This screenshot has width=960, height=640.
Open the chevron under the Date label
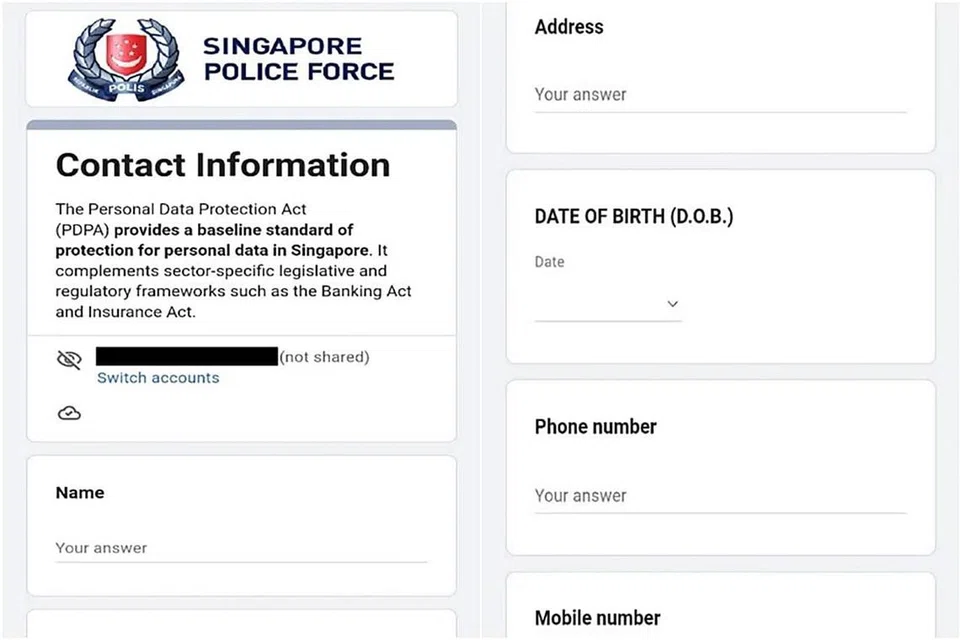click(x=672, y=303)
